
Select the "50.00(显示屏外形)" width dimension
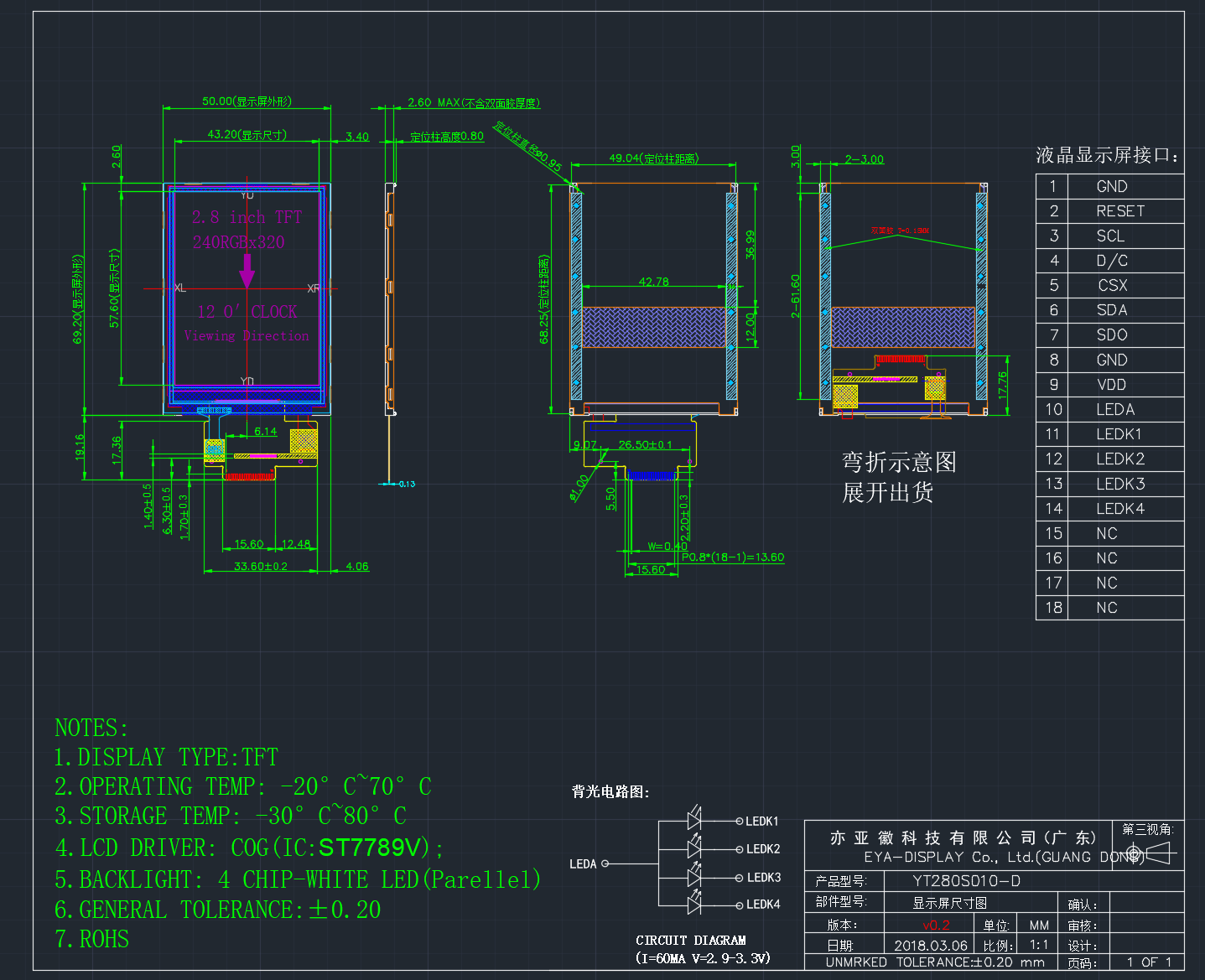(247, 101)
